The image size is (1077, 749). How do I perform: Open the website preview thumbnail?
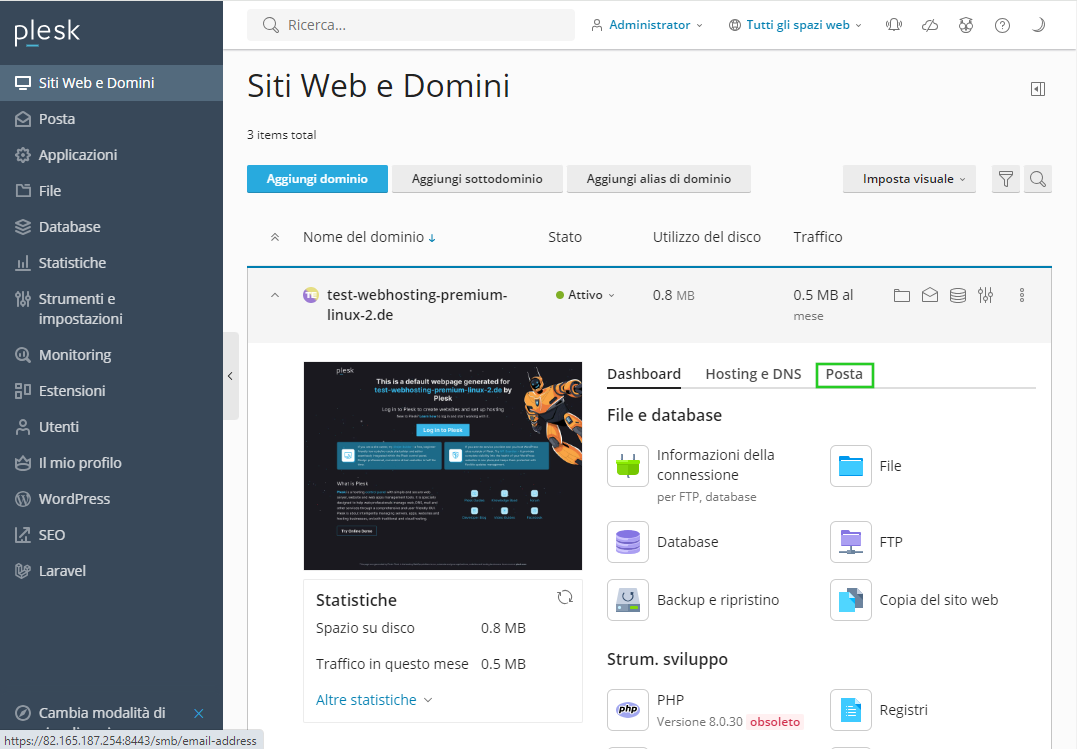click(x=443, y=466)
